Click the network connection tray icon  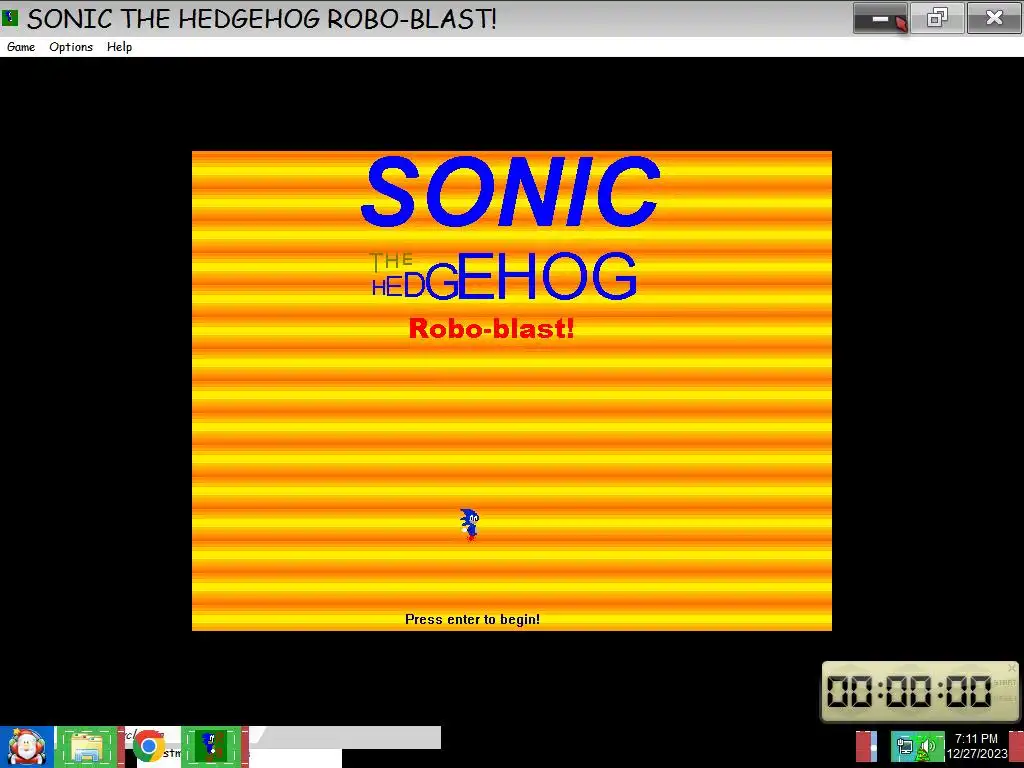(x=904, y=746)
